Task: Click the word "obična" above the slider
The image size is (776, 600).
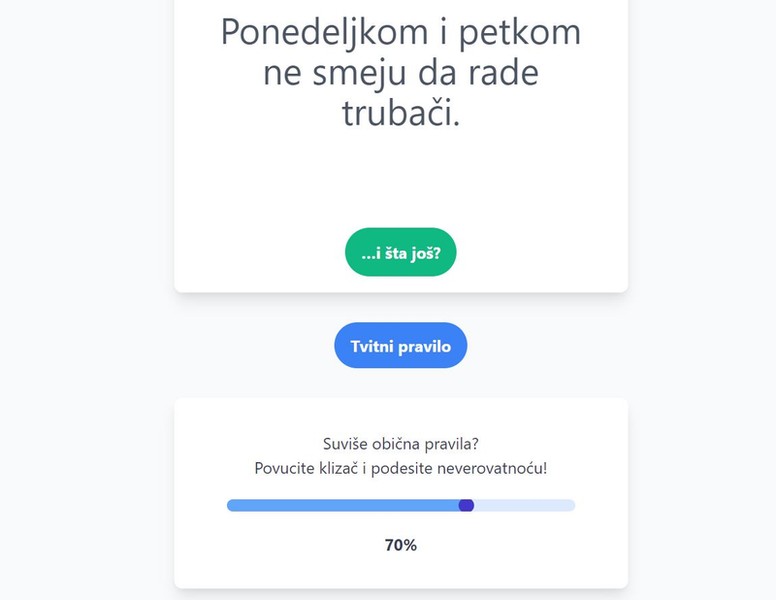Action: click(397, 444)
